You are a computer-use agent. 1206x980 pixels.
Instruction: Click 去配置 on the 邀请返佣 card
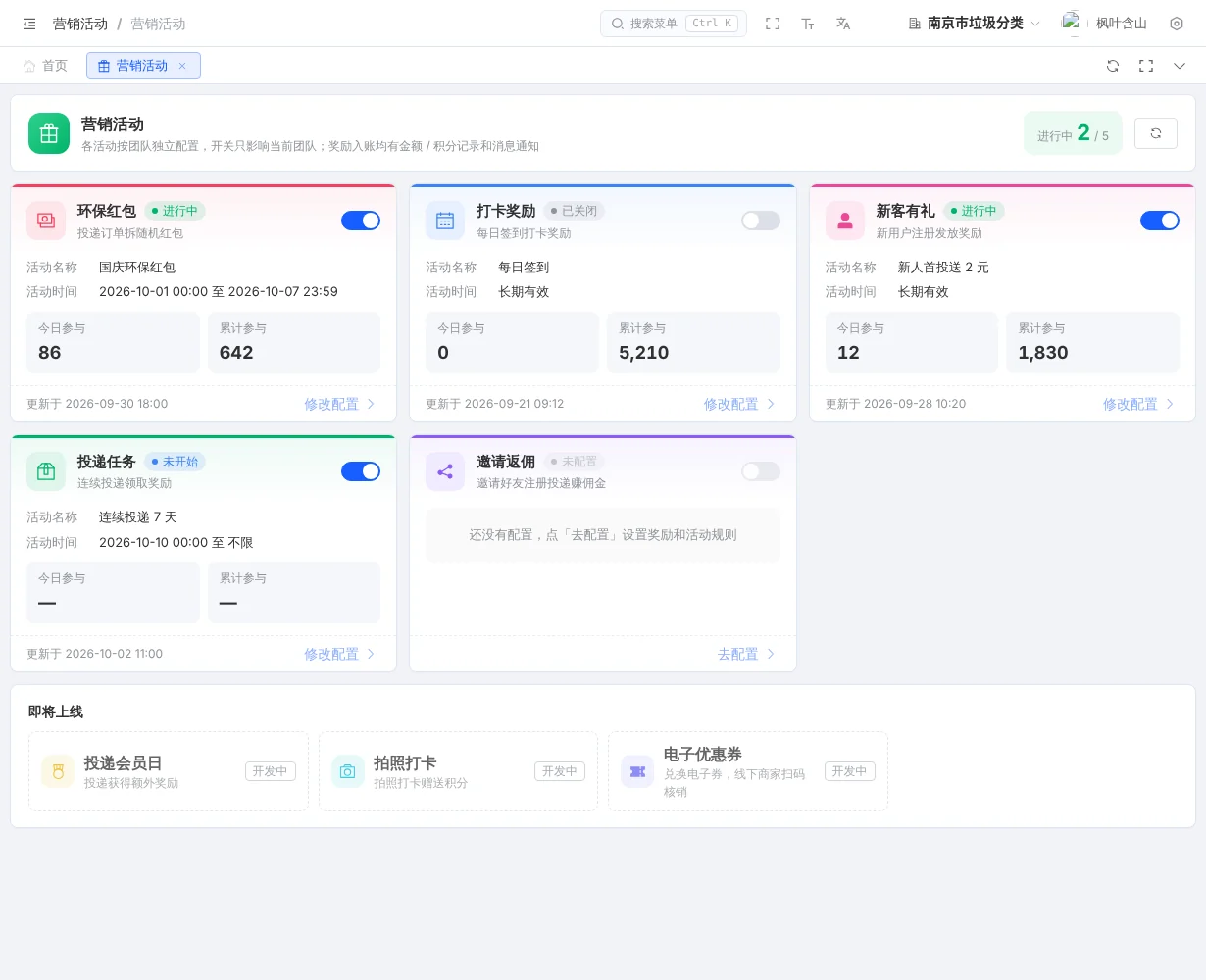coord(746,654)
